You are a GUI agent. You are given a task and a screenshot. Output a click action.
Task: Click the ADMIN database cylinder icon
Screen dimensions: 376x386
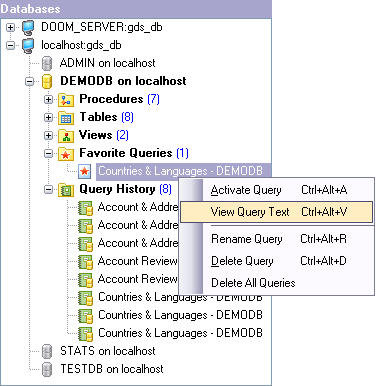click(x=47, y=63)
